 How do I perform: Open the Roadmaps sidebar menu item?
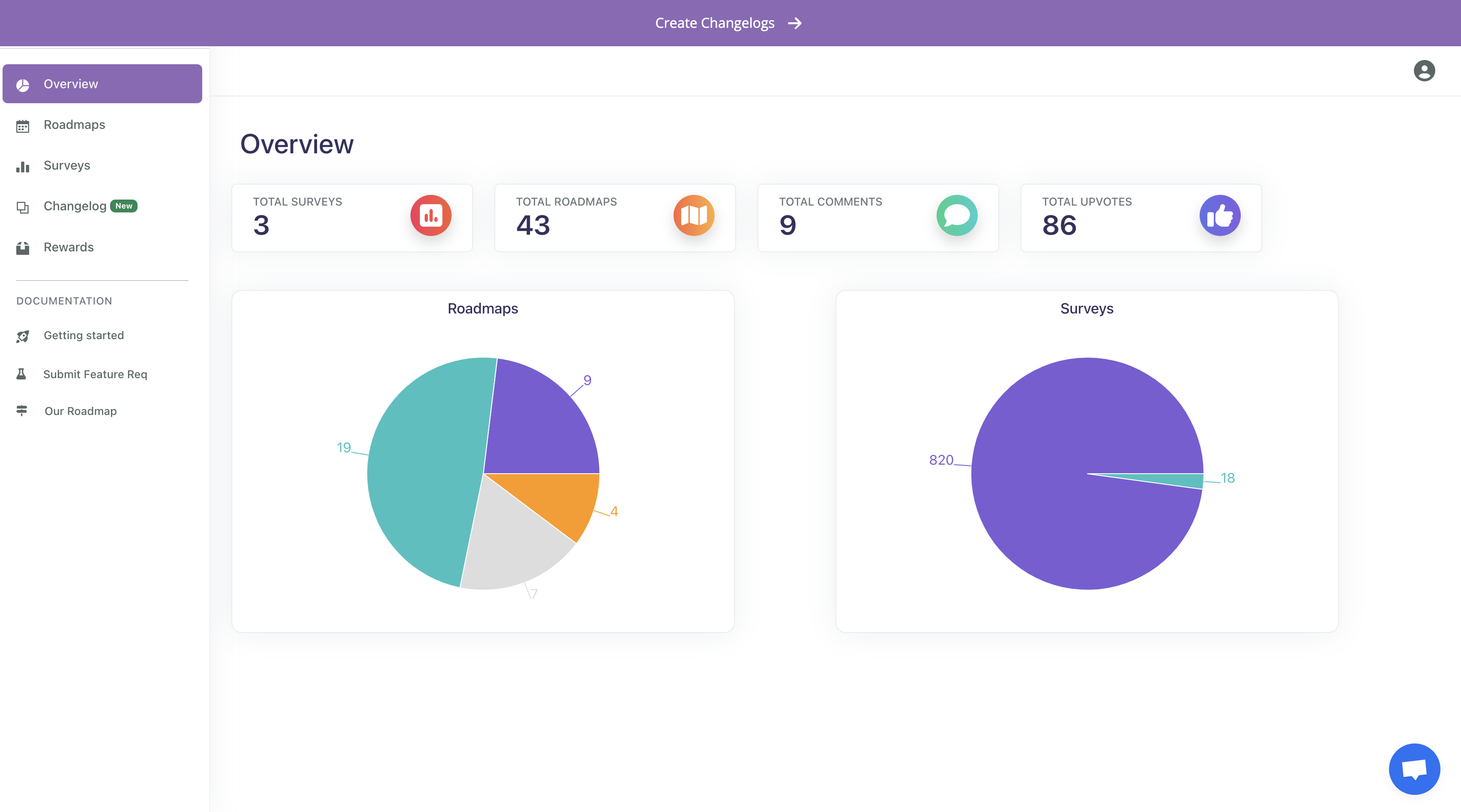pos(74,125)
